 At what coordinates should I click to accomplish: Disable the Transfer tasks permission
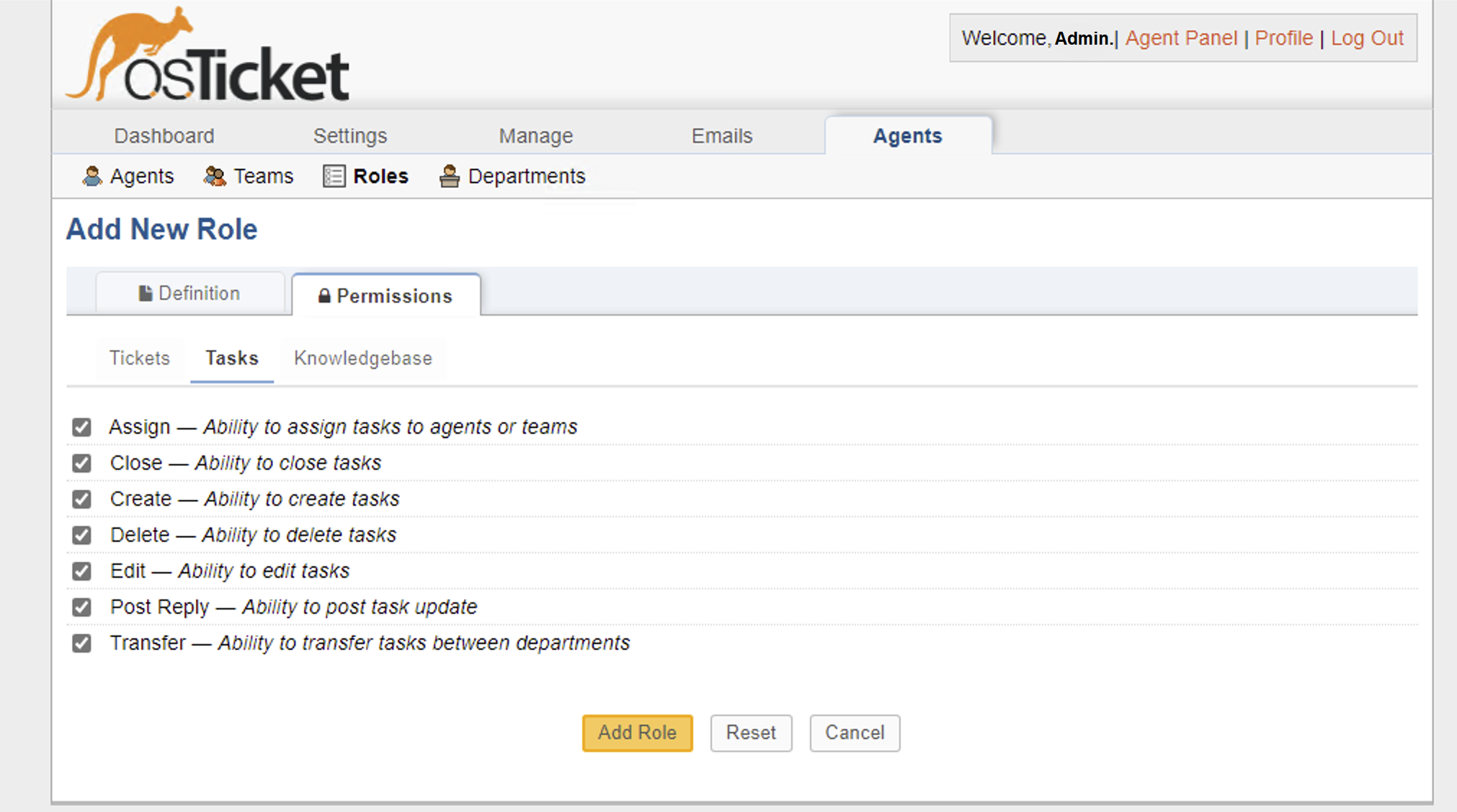pos(81,643)
